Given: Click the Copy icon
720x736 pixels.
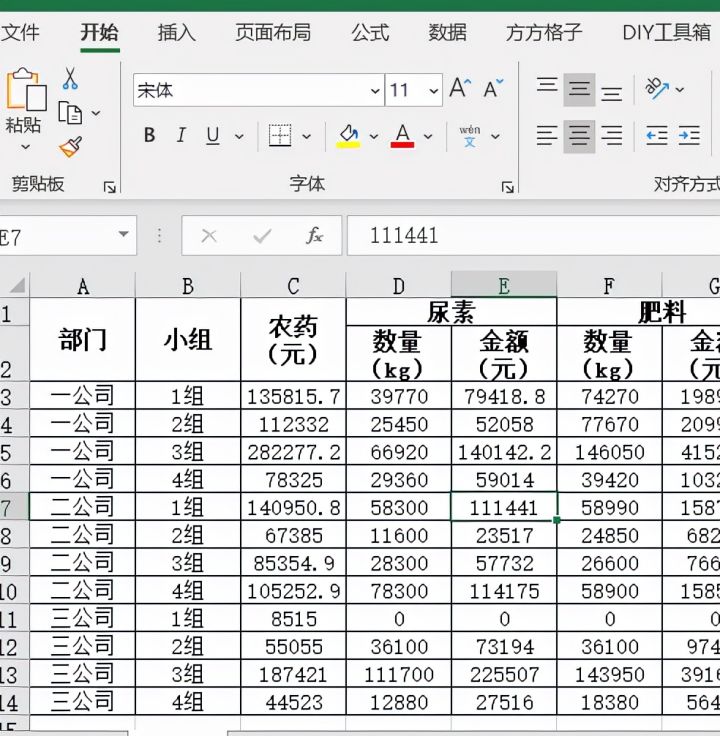Looking at the screenshot, I should pos(70,113).
